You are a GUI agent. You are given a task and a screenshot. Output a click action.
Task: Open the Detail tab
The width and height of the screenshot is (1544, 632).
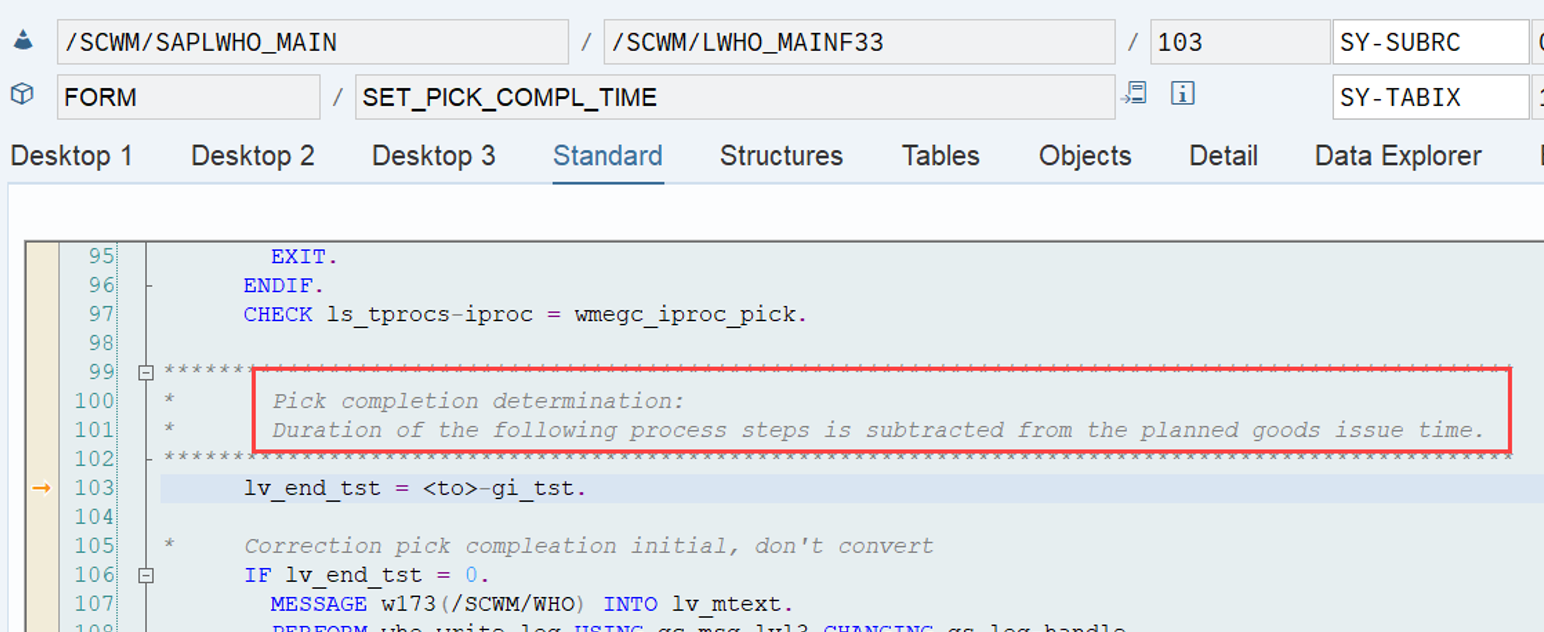(x=1223, y=156)
